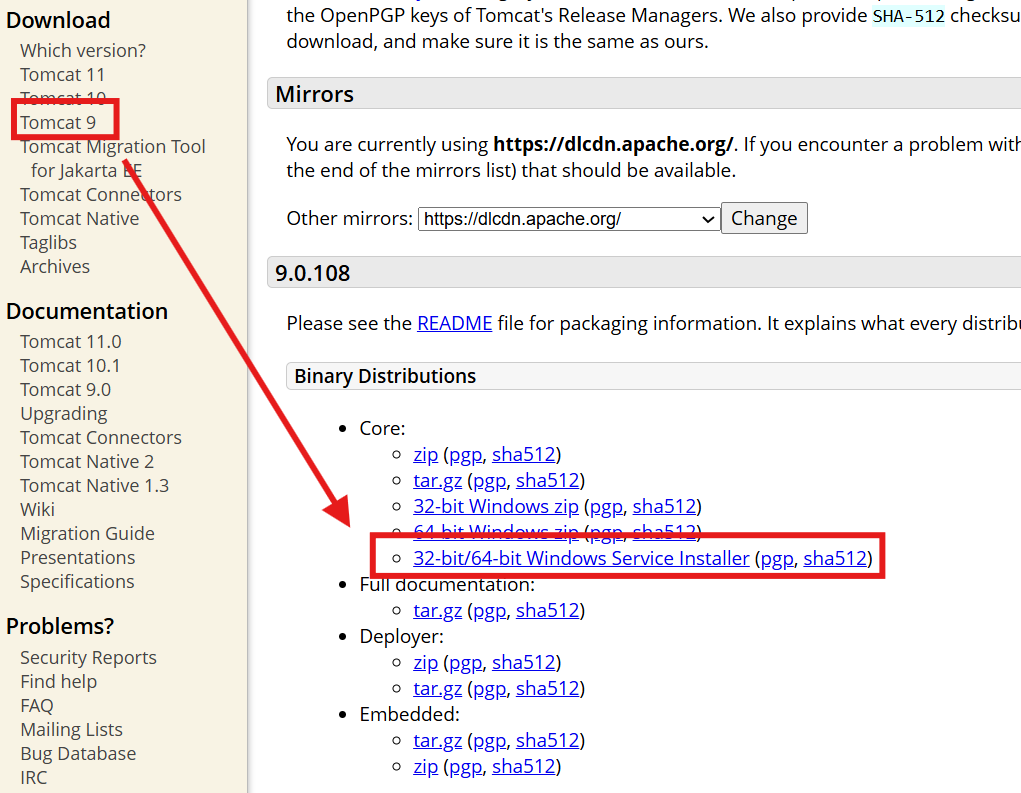Screen dimensions: 1021x793
Task: Download the Deployer zip
Action: (426, 663)
